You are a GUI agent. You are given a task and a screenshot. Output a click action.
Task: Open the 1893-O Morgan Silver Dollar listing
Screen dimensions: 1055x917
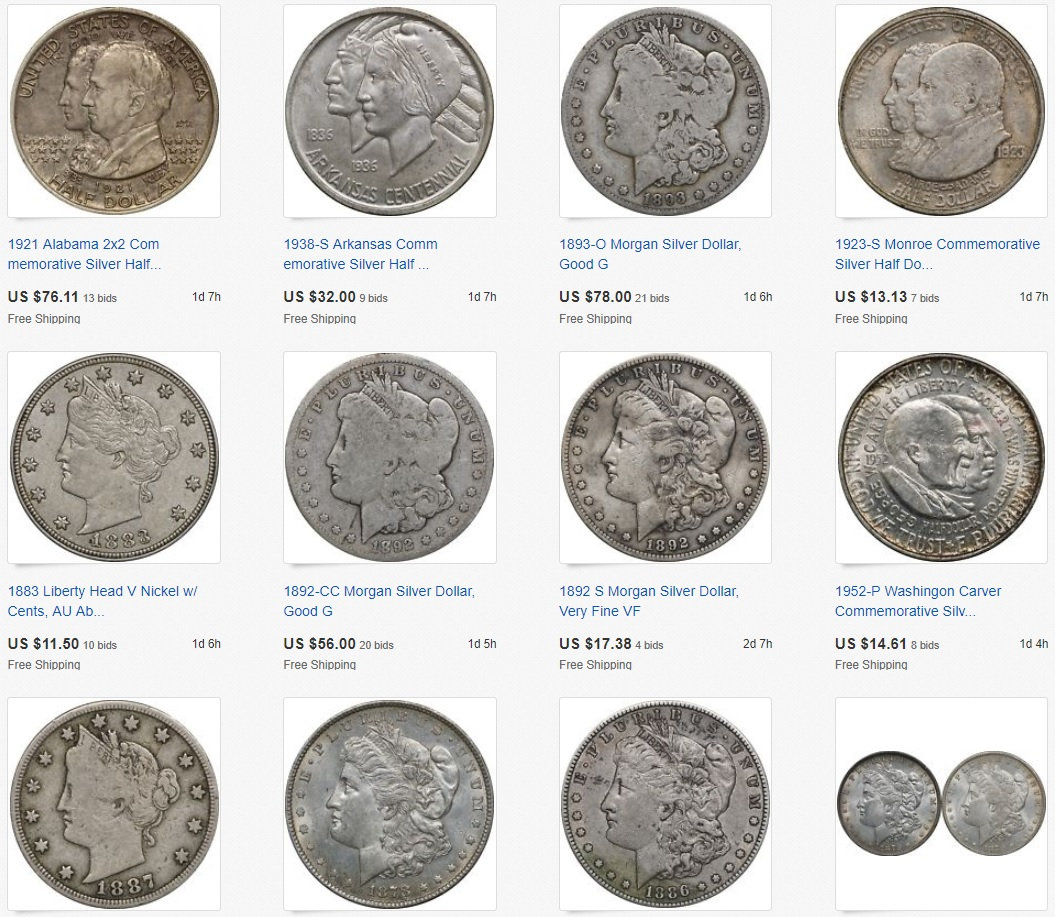pyautogui.click(x=650, y=254)
